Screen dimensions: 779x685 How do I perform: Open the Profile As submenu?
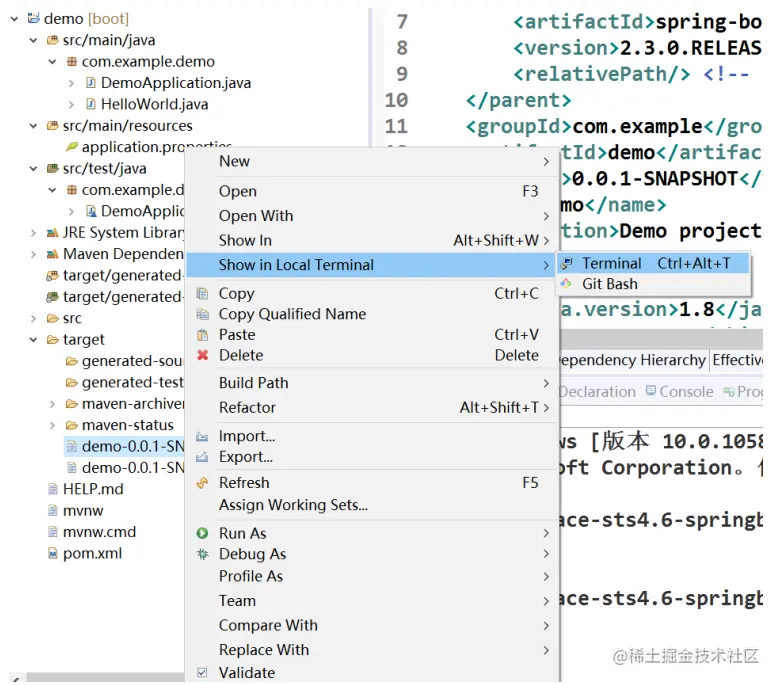pyautogui.click(x=373, y=576)
